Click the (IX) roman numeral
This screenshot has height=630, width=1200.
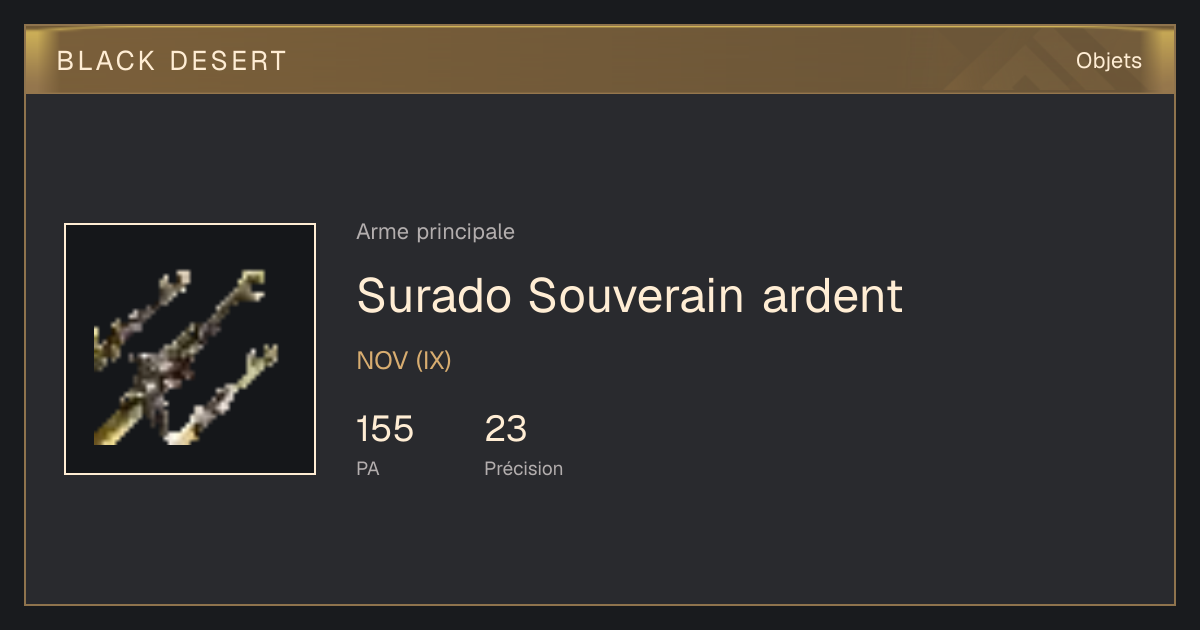pos(434,361)
